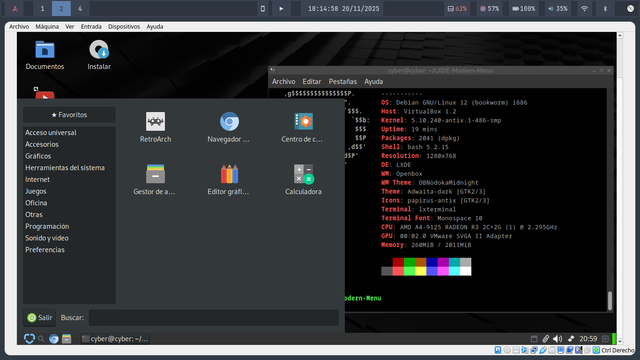Switch to workspace 4 in top bar
Image resolution: width=640 pixels, height=360 pixels.
80,9
